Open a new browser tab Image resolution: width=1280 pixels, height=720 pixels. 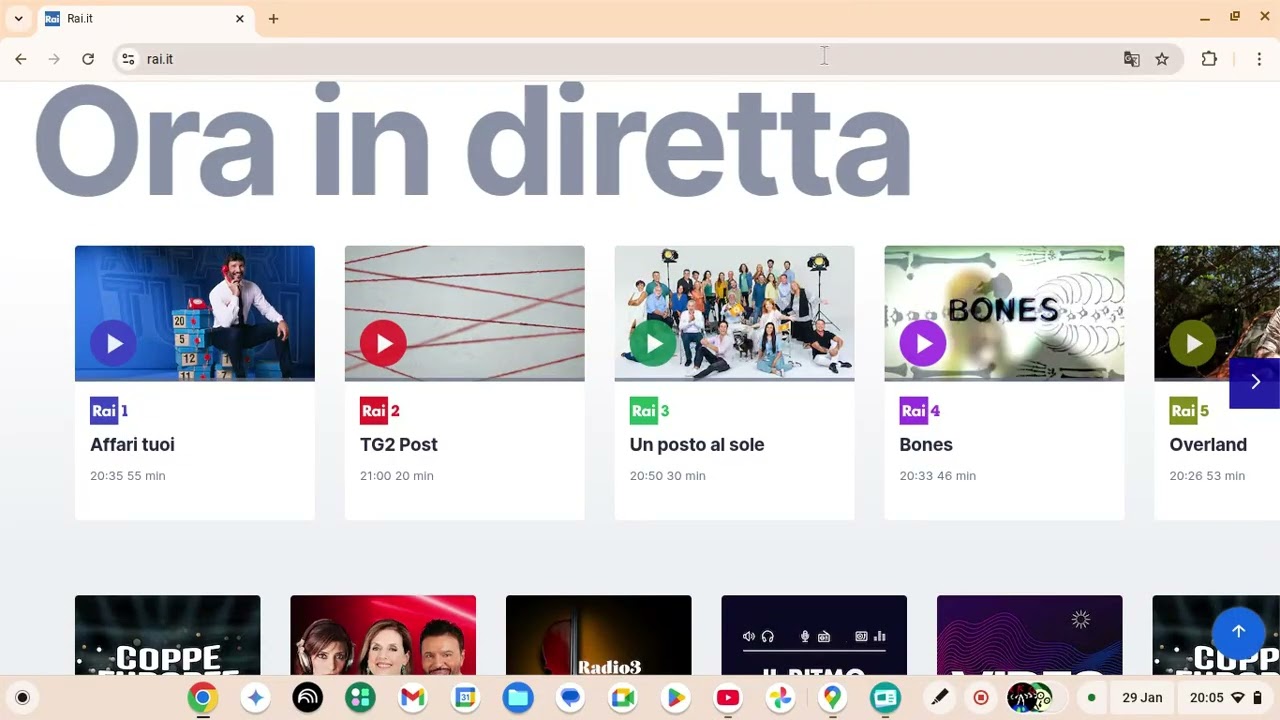coord(273,19)
